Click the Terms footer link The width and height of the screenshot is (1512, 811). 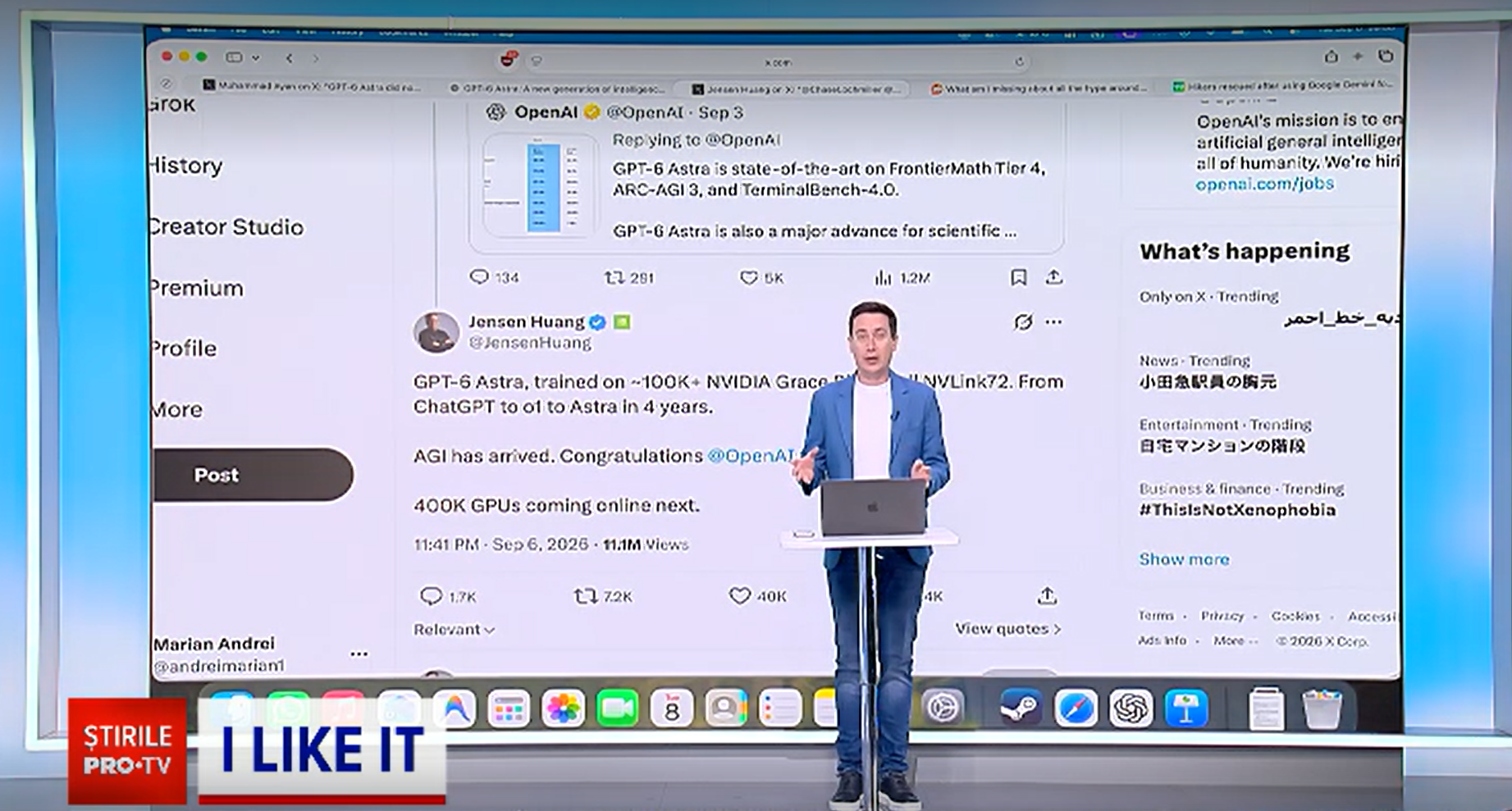[1155, 616]
